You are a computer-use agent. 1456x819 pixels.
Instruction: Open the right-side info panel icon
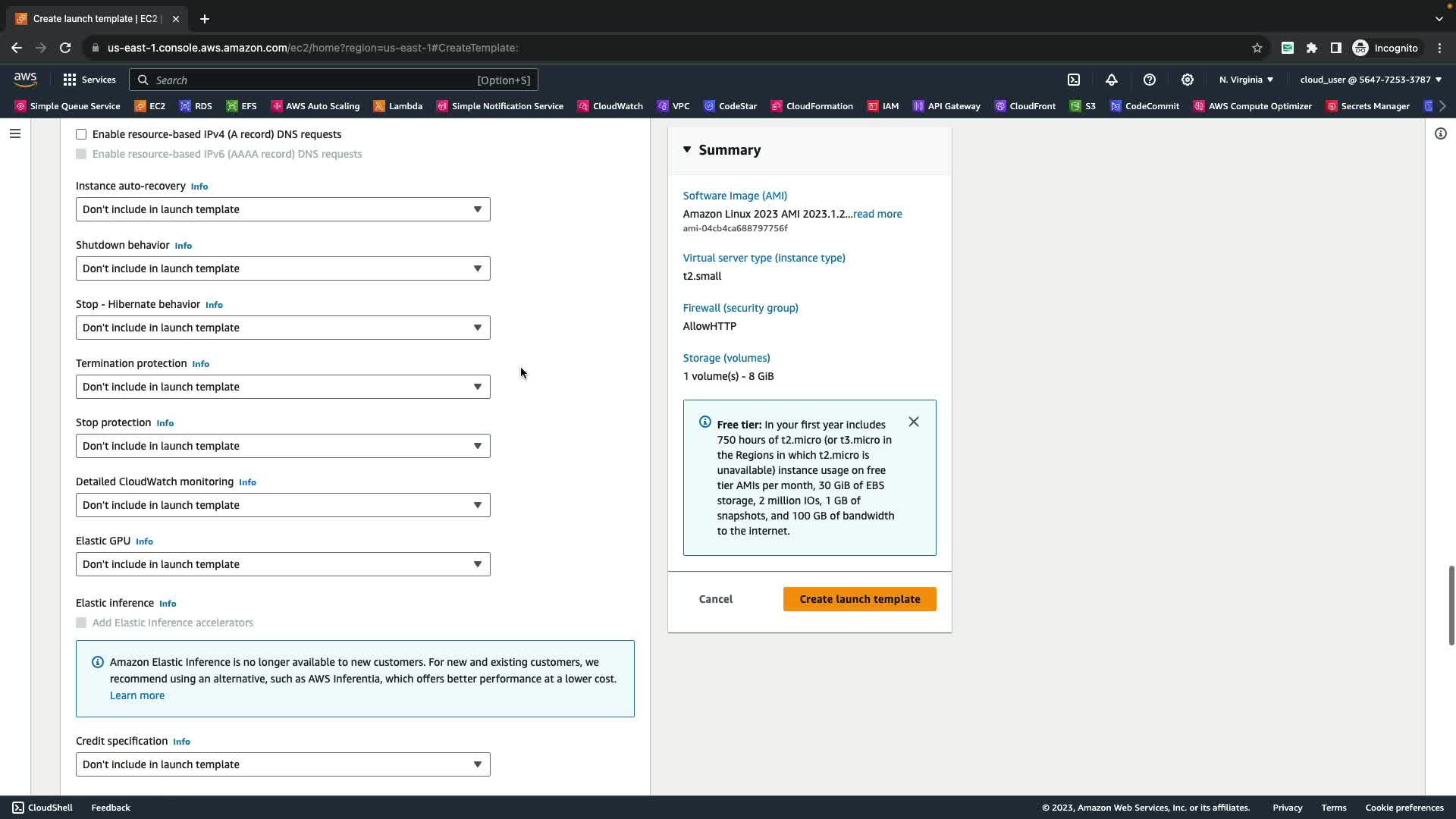tap(1440, 133)
